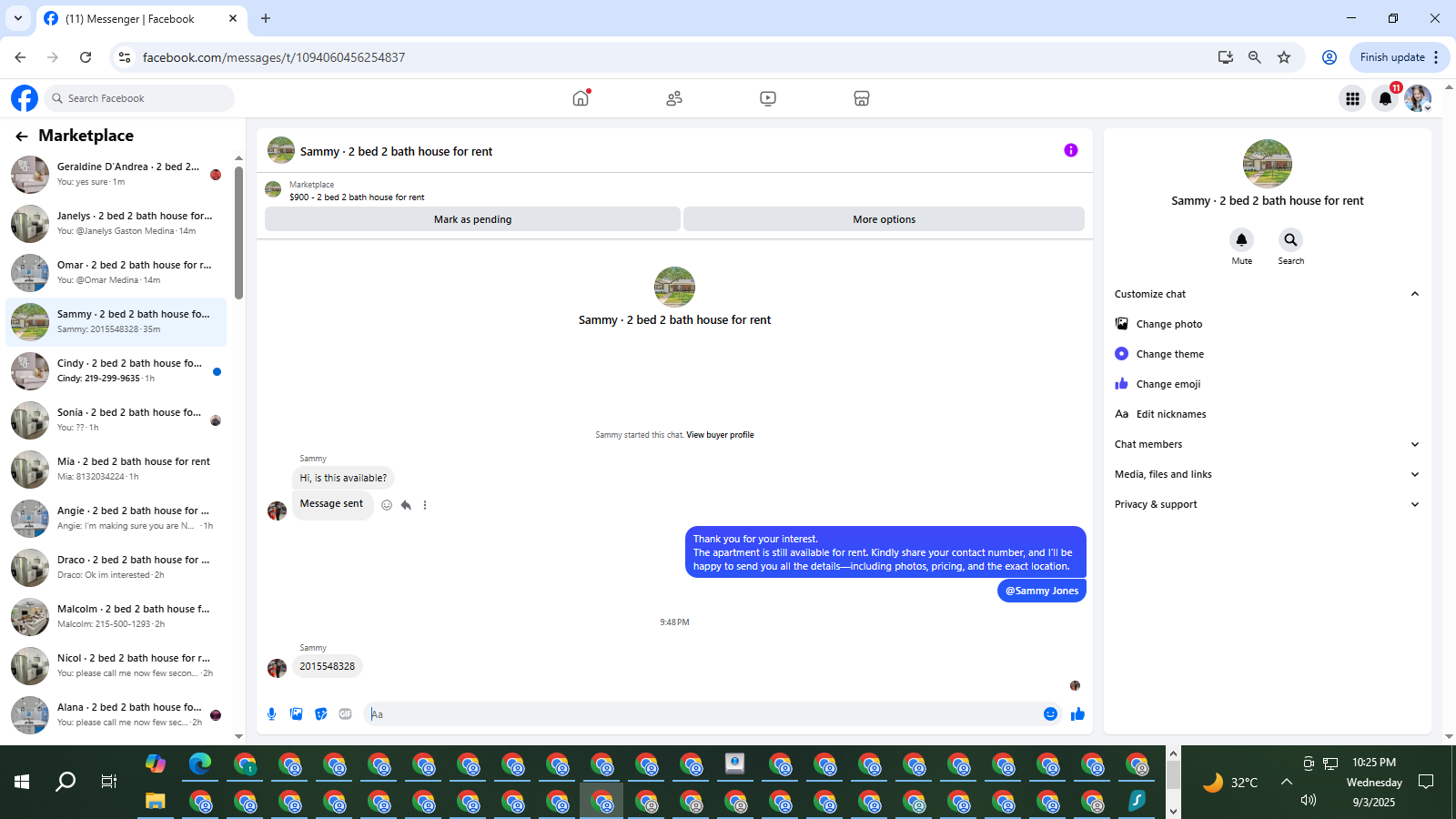Viewport: 1456px width, 819px height.
Task: Go back from Marketplace with arrow
Action: [22, 136]
